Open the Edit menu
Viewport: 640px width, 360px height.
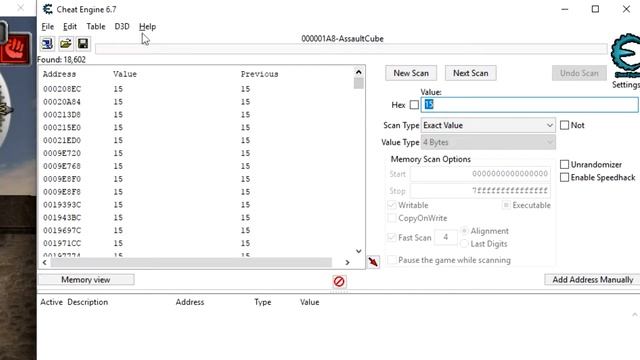(70, 27)
